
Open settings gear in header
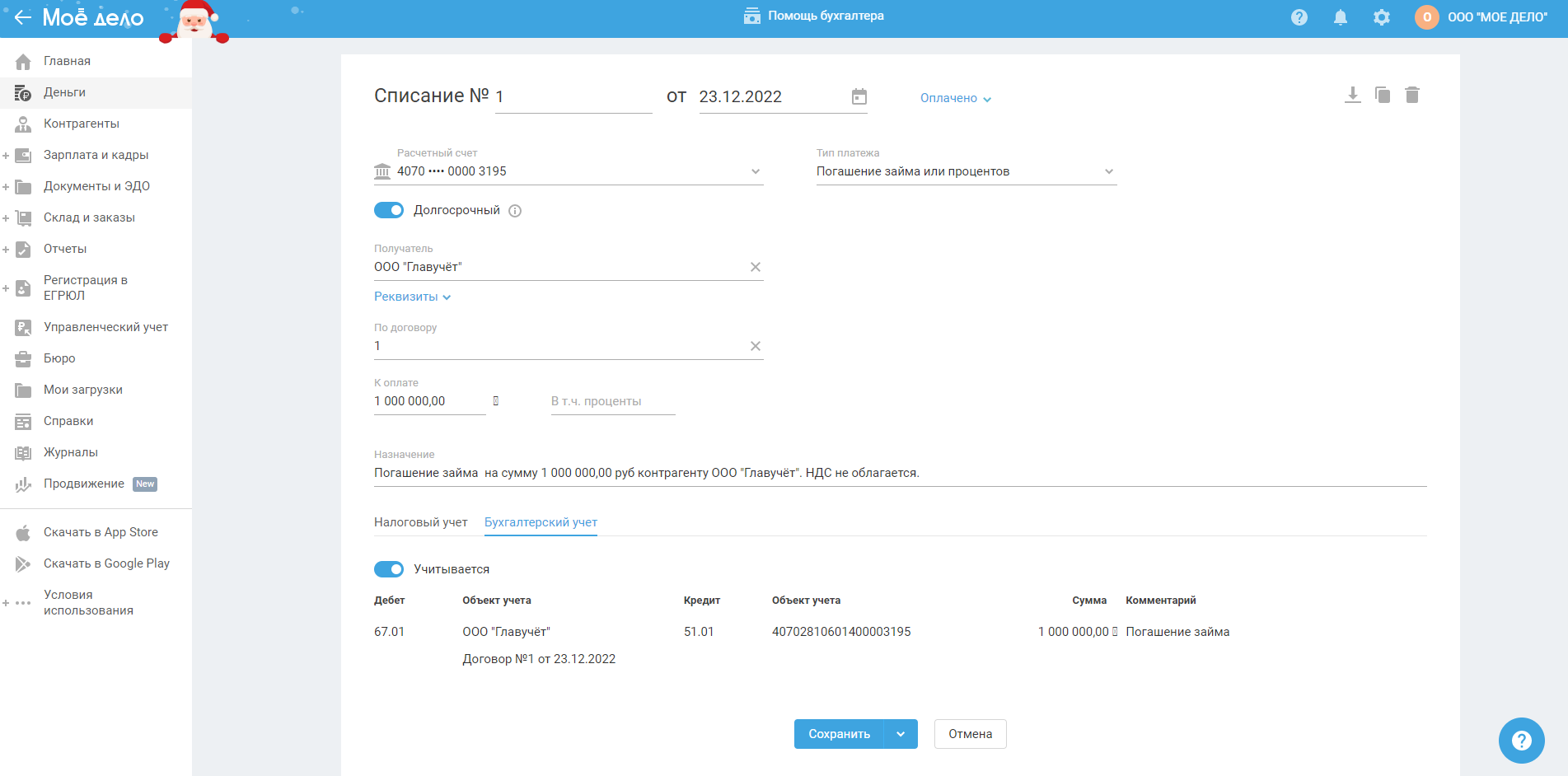(x=1382, y=17)
